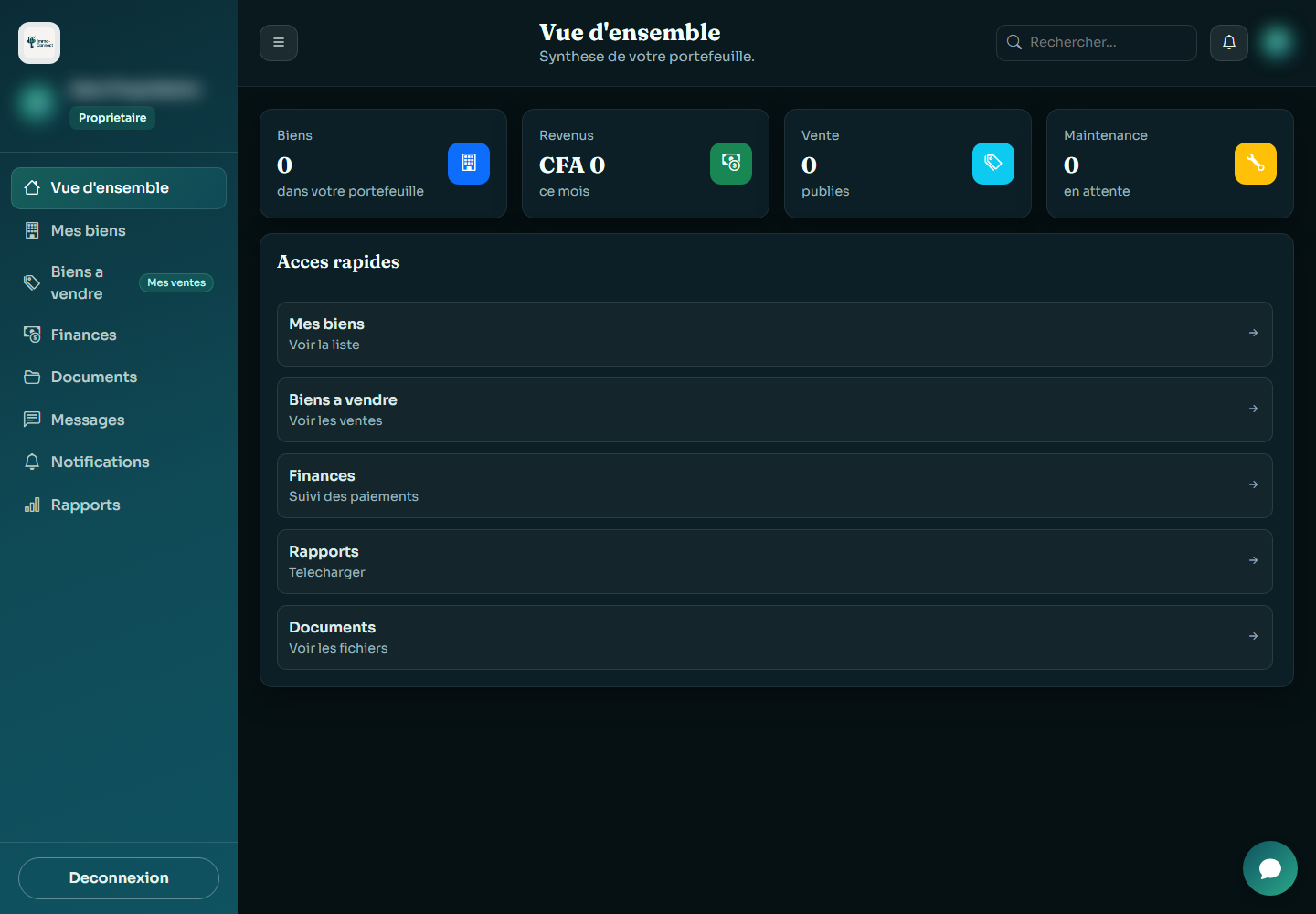Click the blue building icon on Biens card
The height and width of the screenshot is (914, 1316).
(469, 164)
